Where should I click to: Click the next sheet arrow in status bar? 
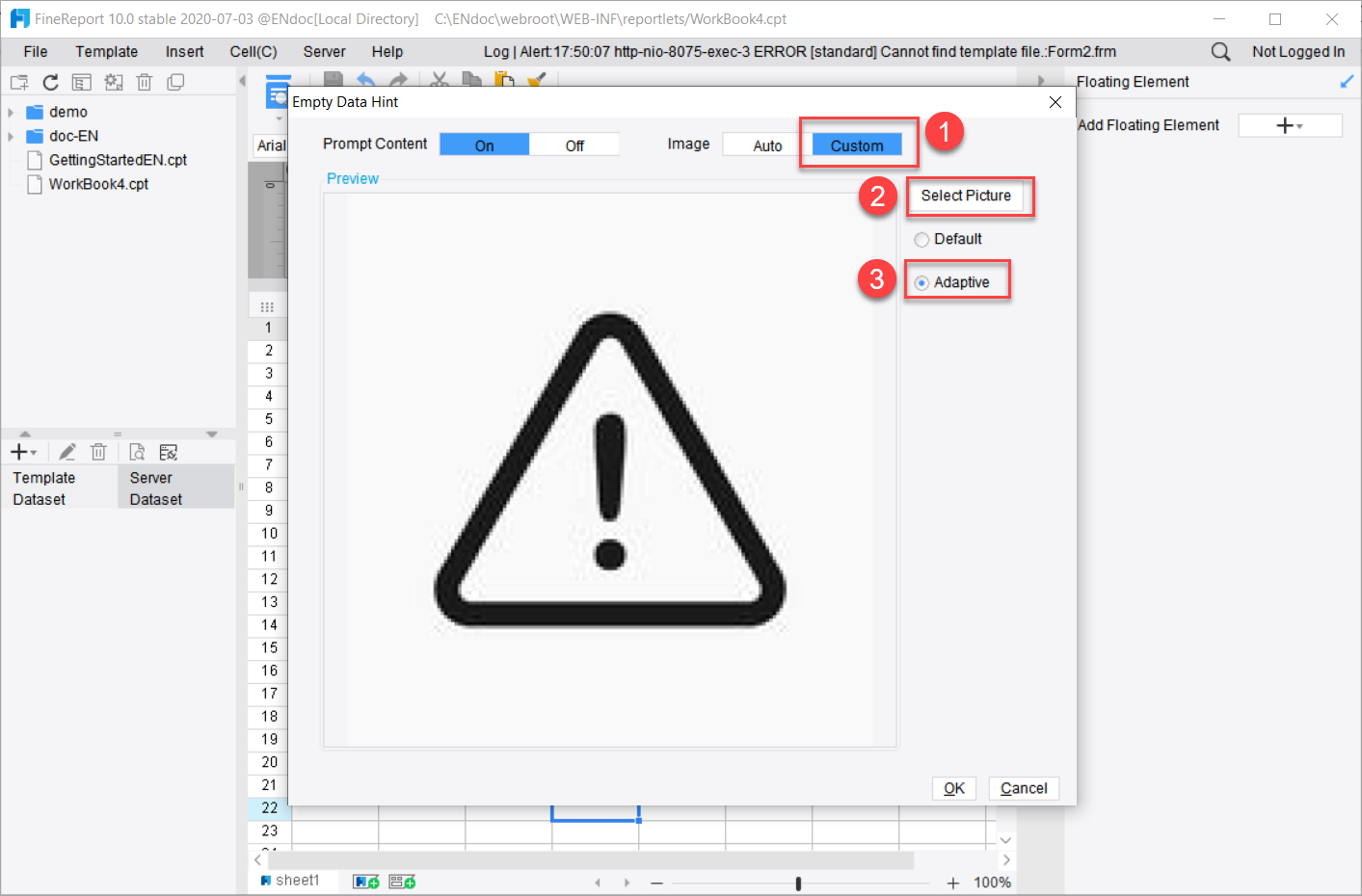coord(627,883)
